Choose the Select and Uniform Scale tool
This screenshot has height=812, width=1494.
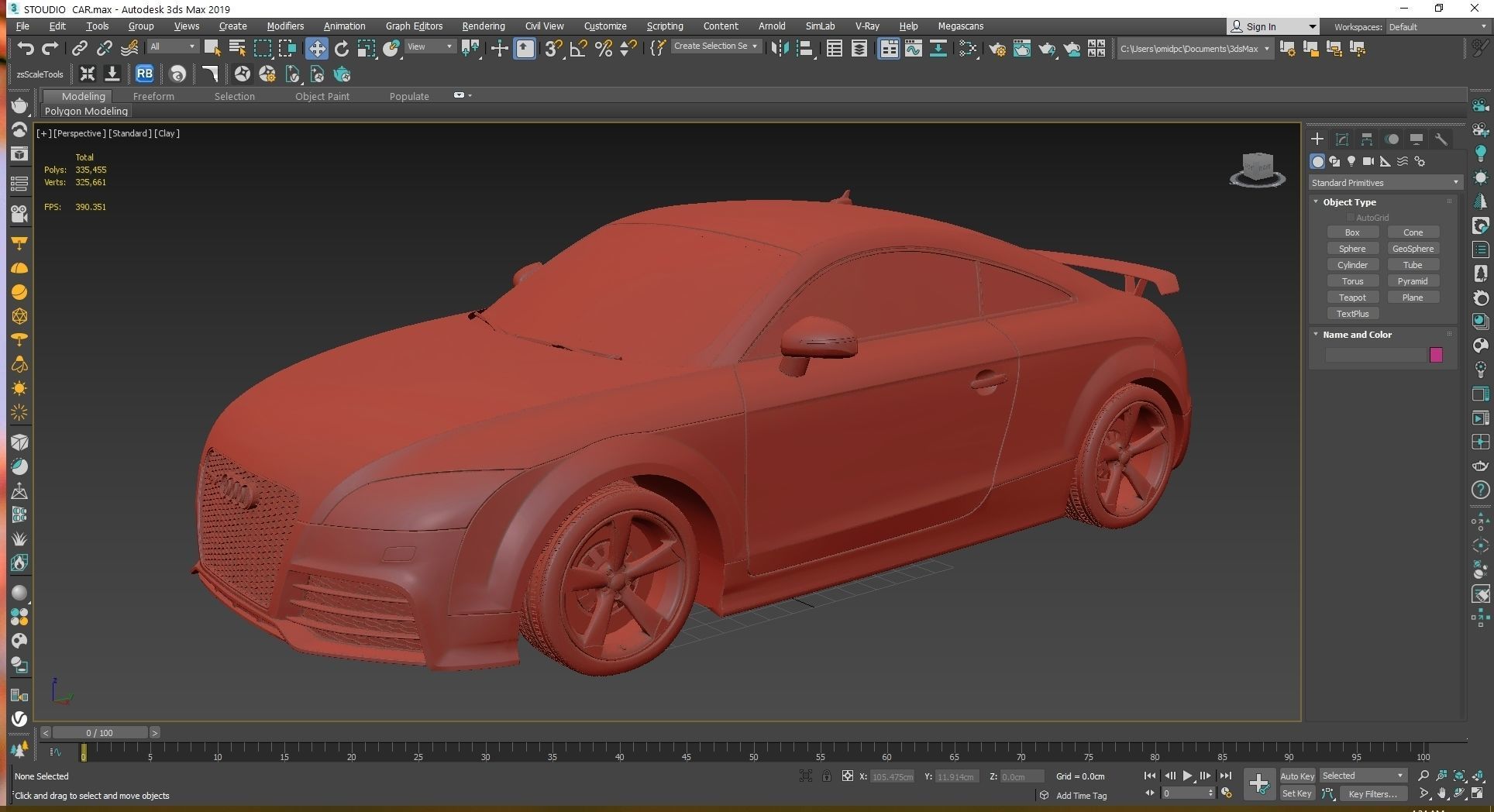[366, 48]
